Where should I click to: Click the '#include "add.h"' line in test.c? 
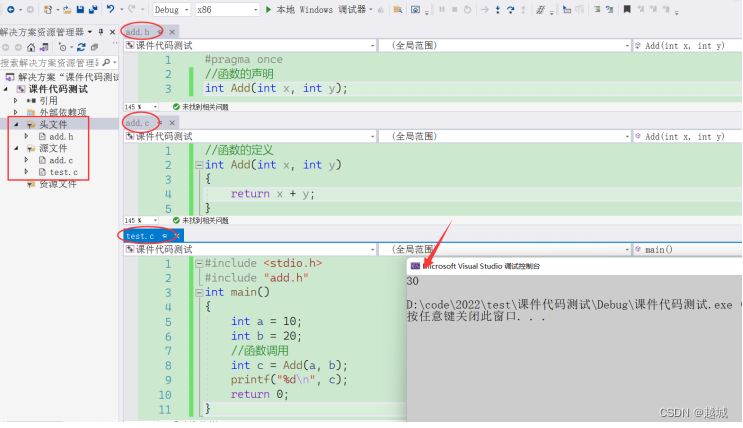[256, 278]
